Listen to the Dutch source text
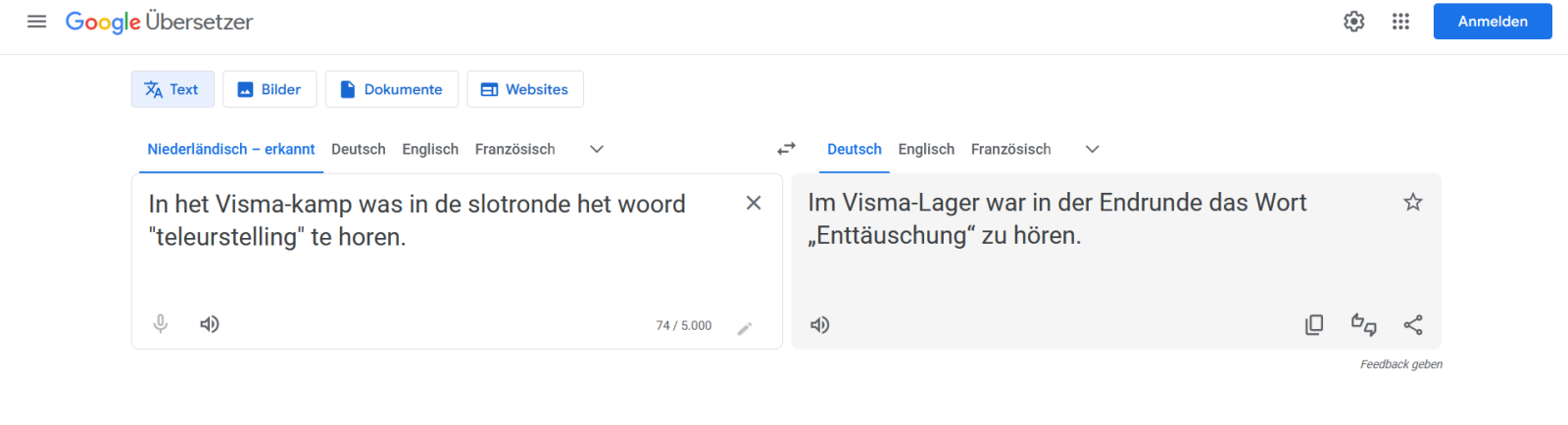 210,324
